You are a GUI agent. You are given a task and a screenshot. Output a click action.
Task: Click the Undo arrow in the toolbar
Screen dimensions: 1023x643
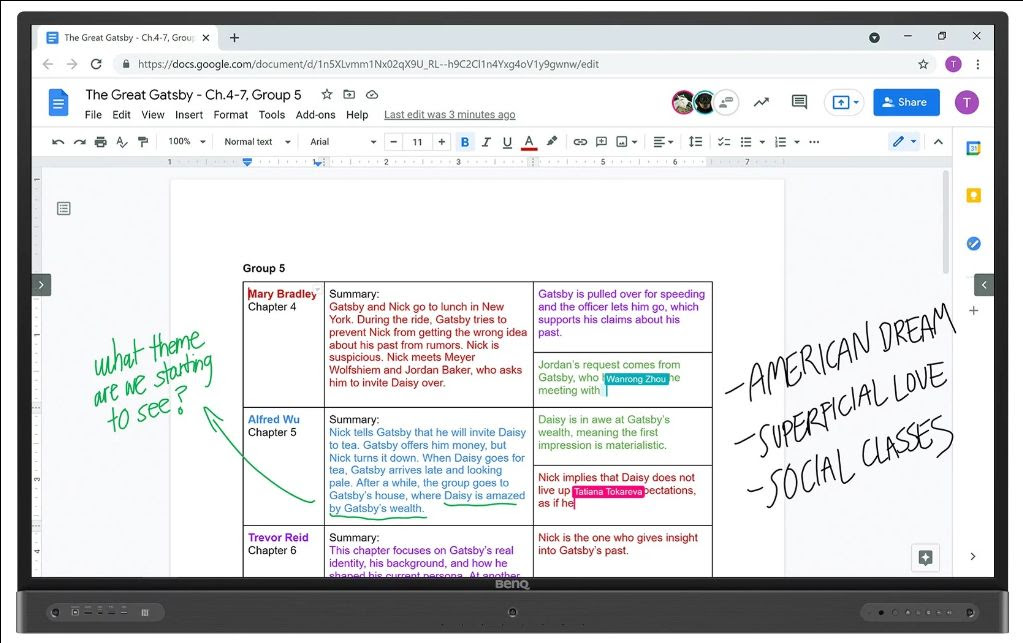pyautogui.click(x=58, y=142)
